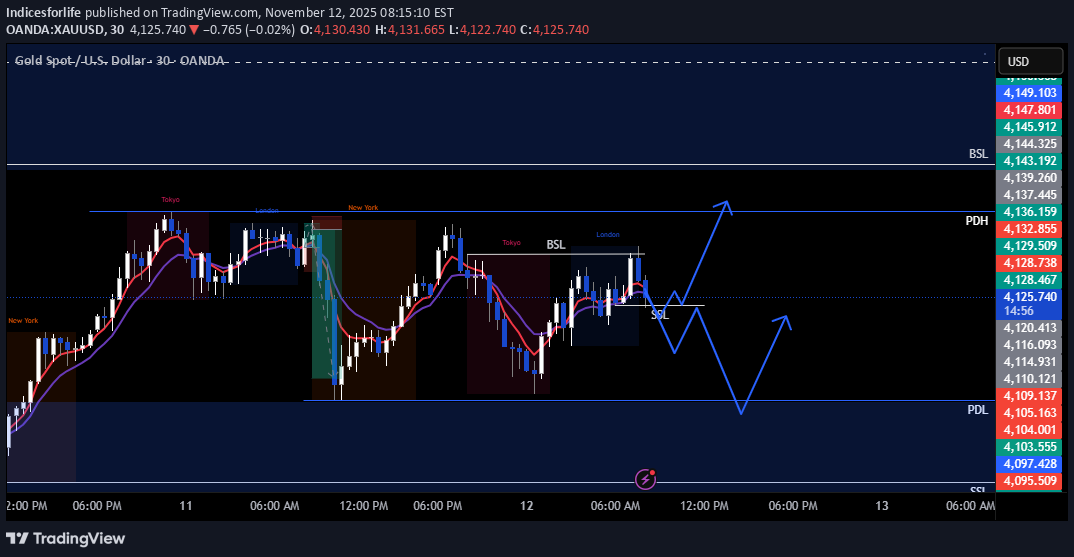
Task: Click the PDL line label
Action: click(x=977, y=410)
